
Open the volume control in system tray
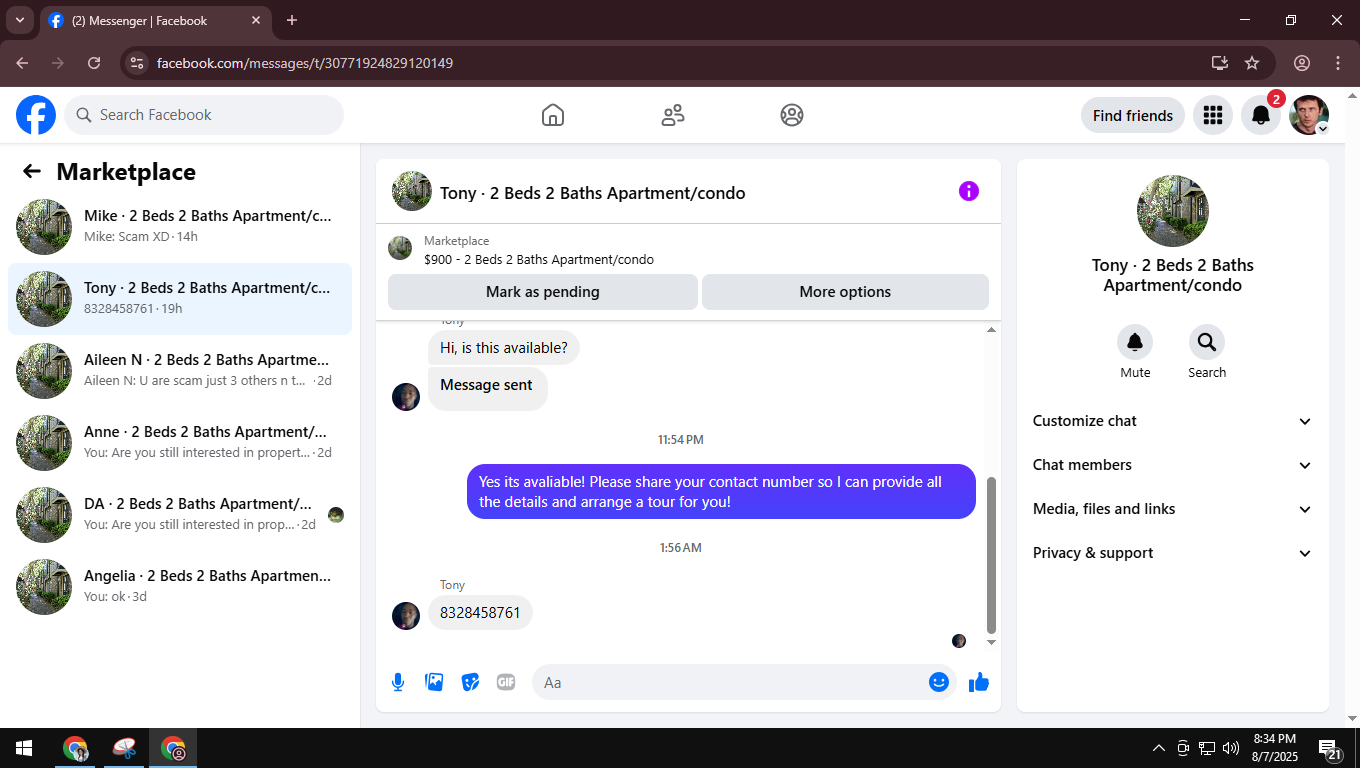pyautogui.click(x=1231, y=748)
